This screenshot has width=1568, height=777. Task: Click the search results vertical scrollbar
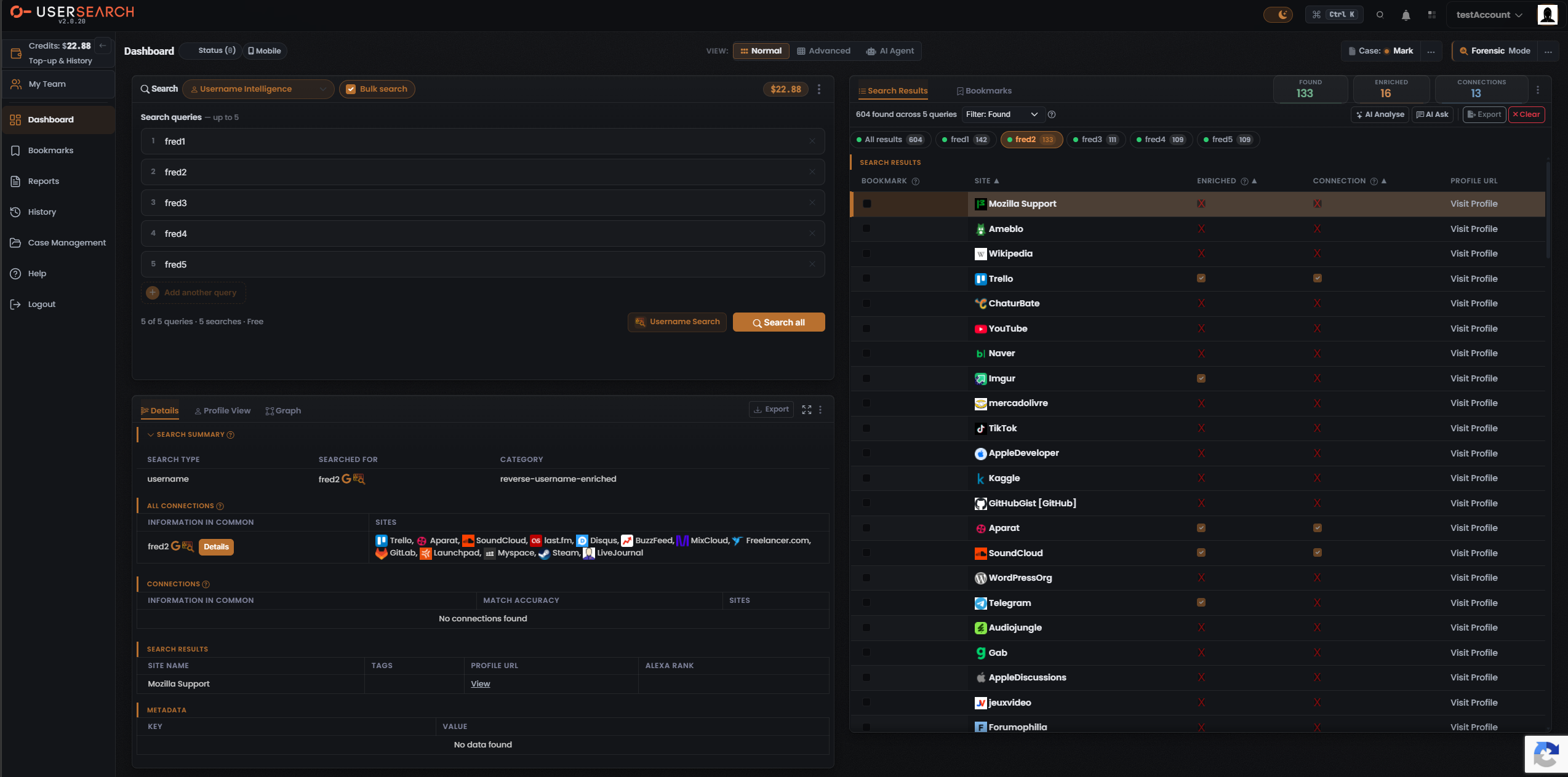click(x=1547, y=209)
